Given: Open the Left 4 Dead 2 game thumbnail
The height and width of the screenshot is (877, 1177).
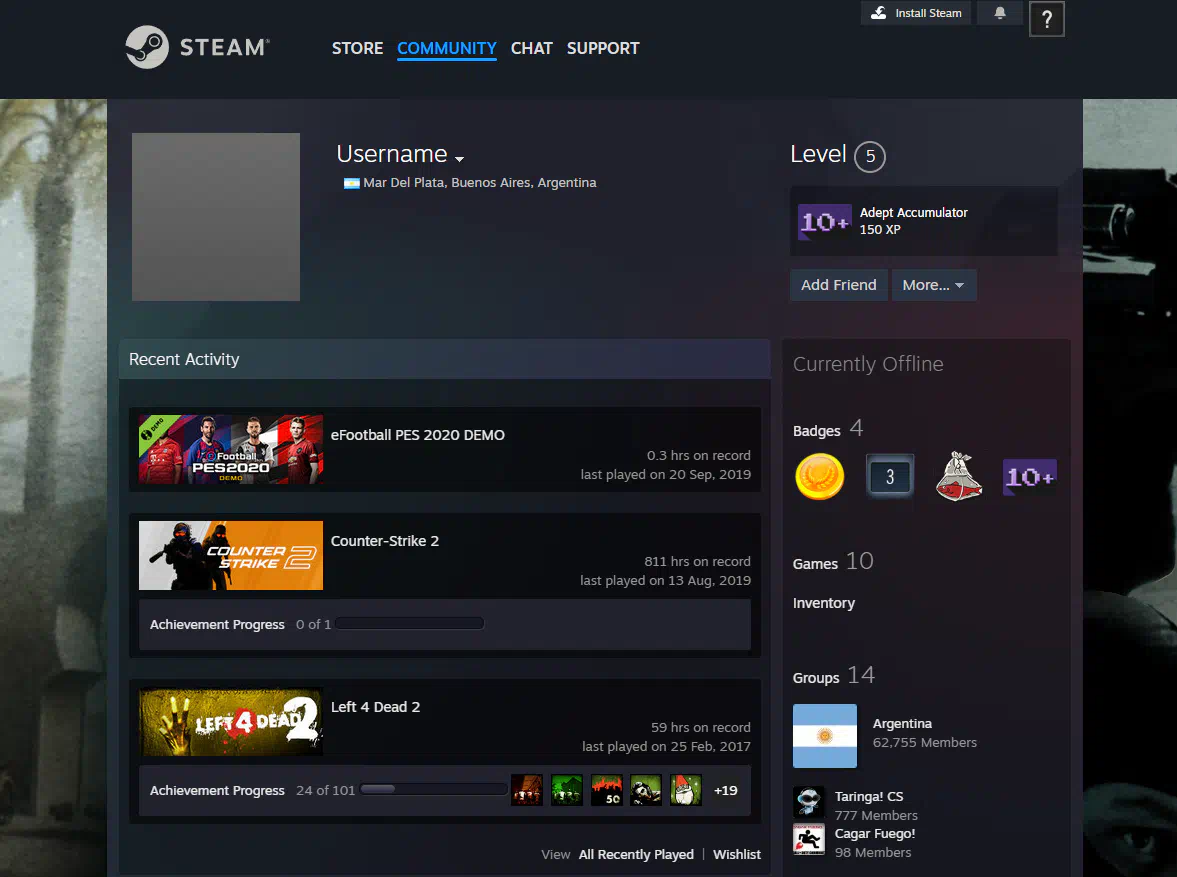Looking at the screenshot, I should tap(231, 721).
